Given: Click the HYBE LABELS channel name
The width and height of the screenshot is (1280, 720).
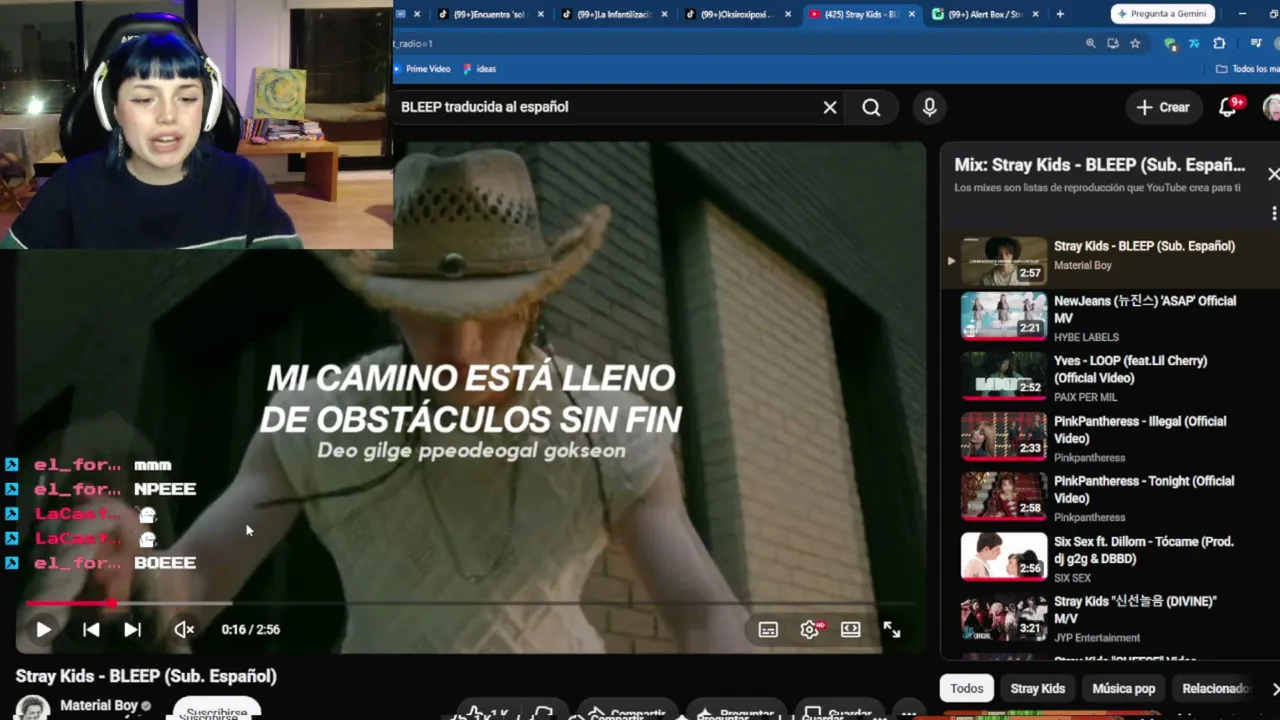Looking at the screenshot, I should coord(1086,338).
